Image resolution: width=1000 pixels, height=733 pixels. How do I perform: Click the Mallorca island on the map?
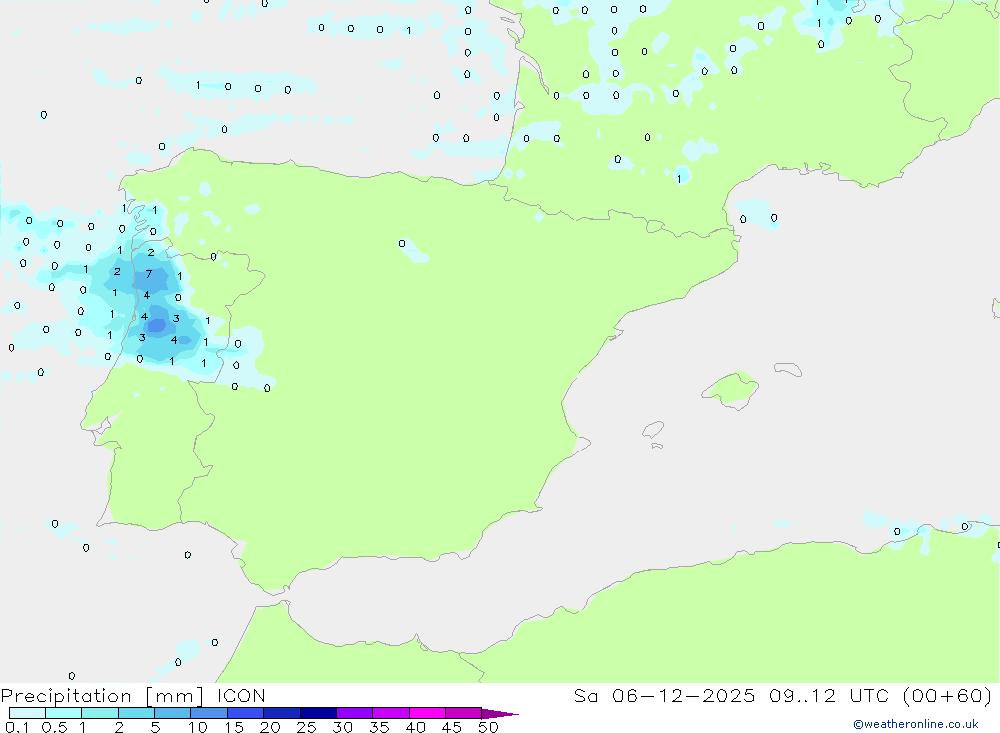(731, 389)
